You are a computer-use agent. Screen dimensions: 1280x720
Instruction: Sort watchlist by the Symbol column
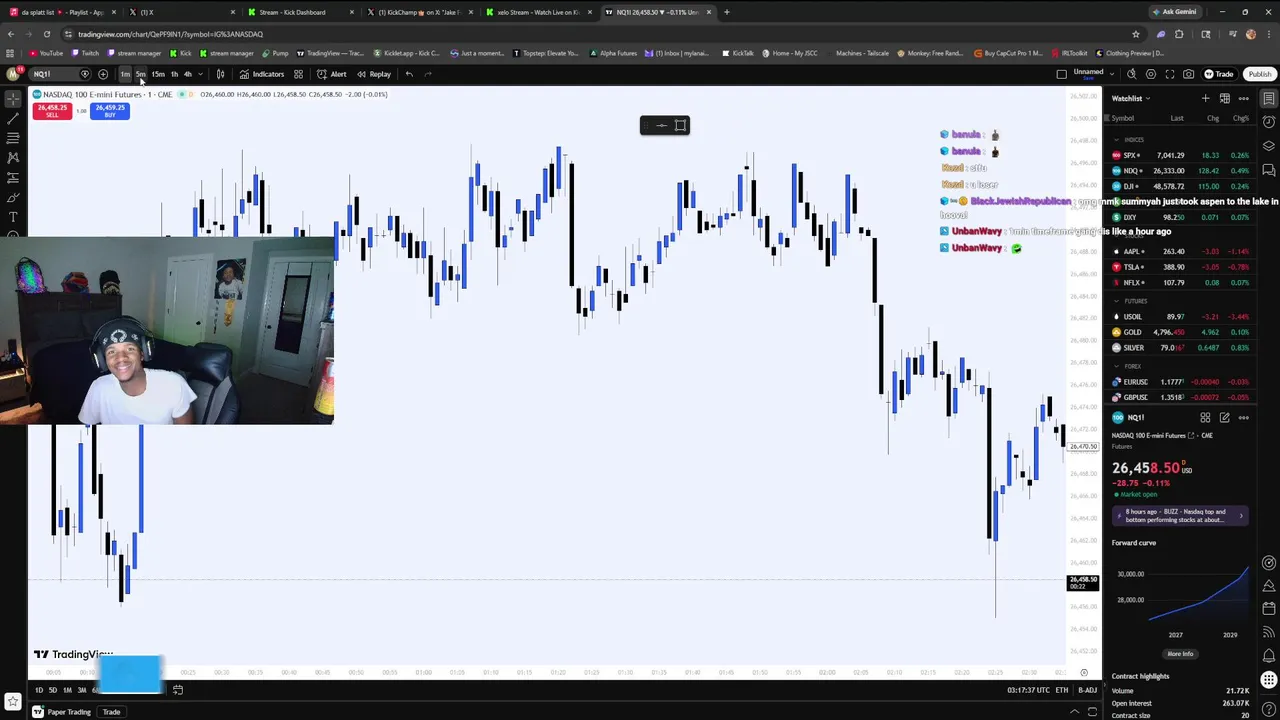[1123, 118]
